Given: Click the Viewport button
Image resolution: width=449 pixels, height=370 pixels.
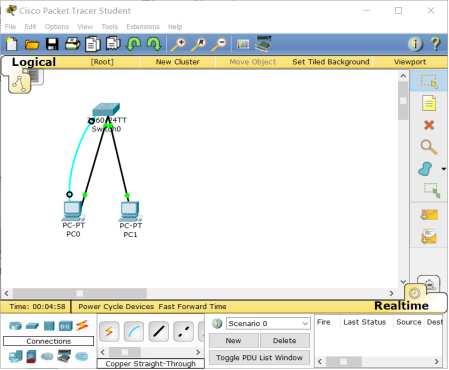Looking at the screenshot, I should click(x=410, y=62).
